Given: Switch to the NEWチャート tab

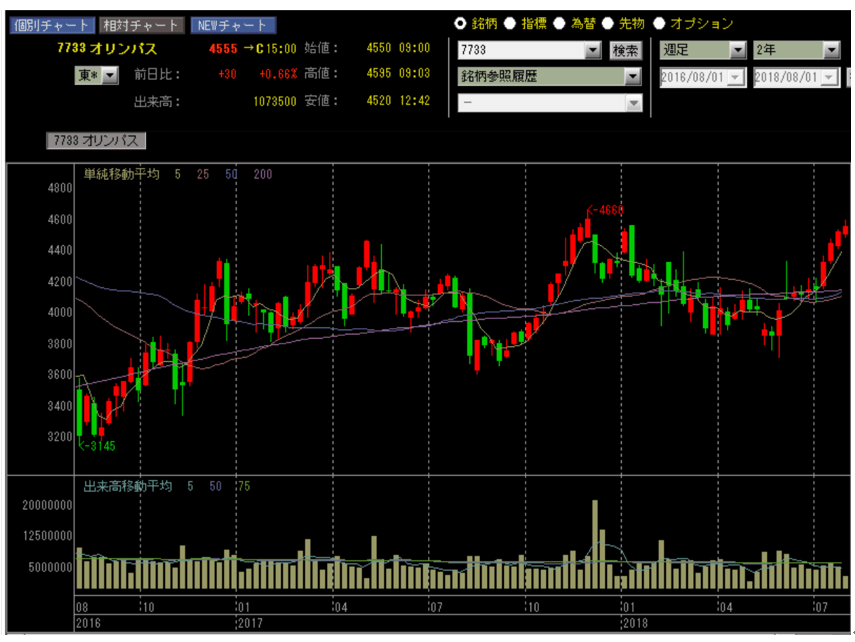Looking at the screenshot, I should (x=234, y=25).
